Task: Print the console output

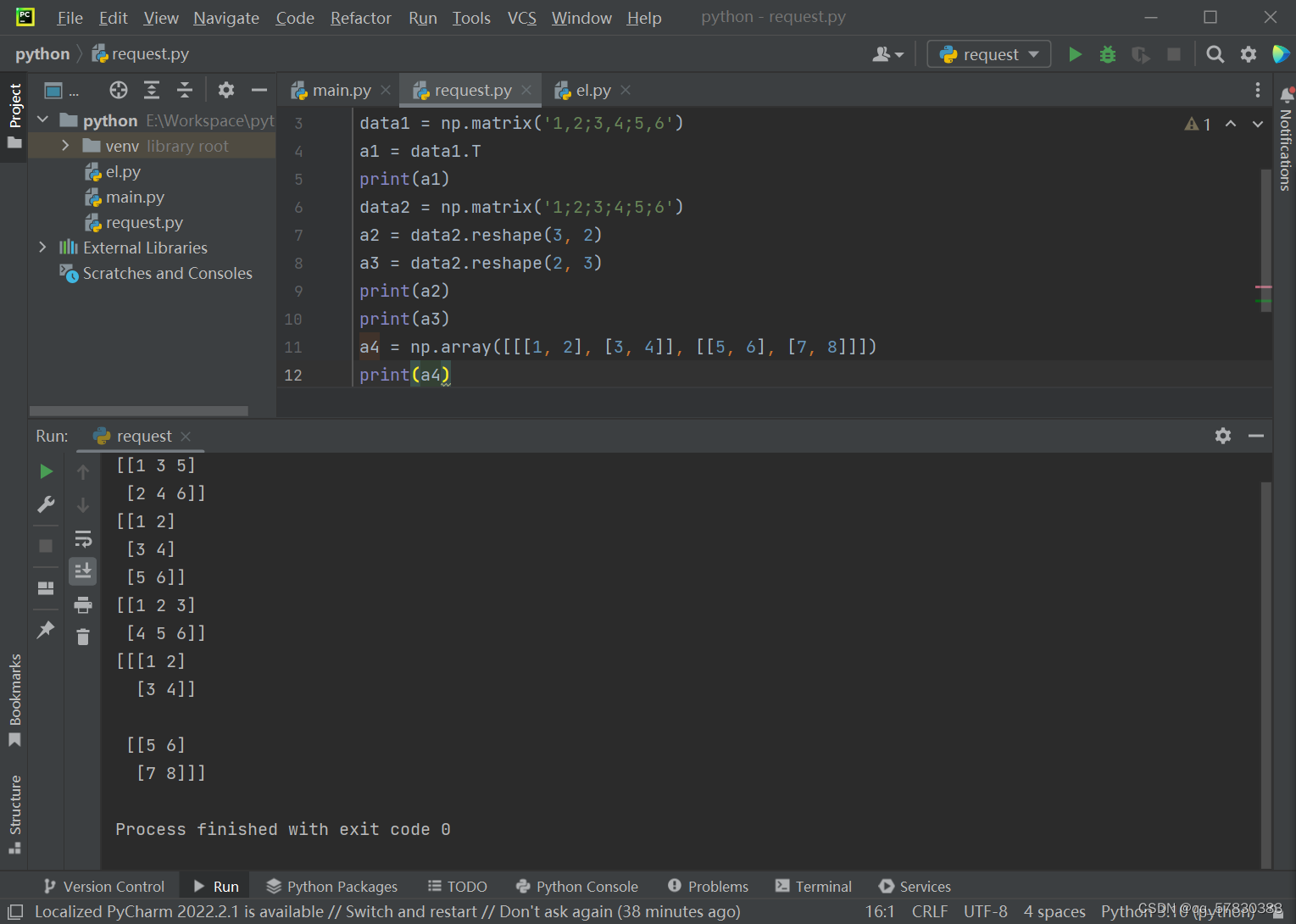Action: [x=83, y=604]
